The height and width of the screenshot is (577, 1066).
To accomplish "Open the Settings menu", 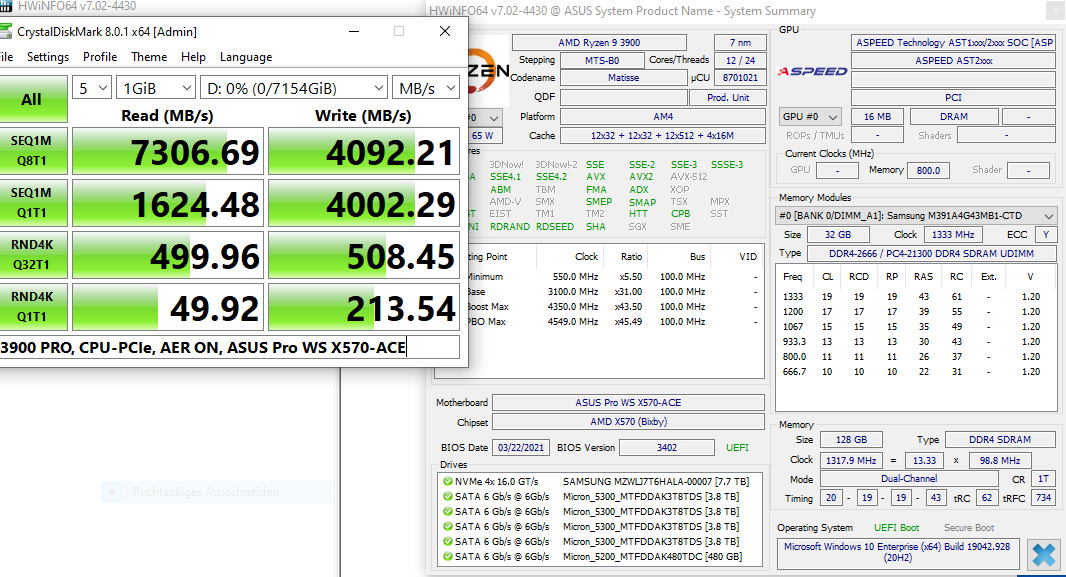I will [48, 57].
